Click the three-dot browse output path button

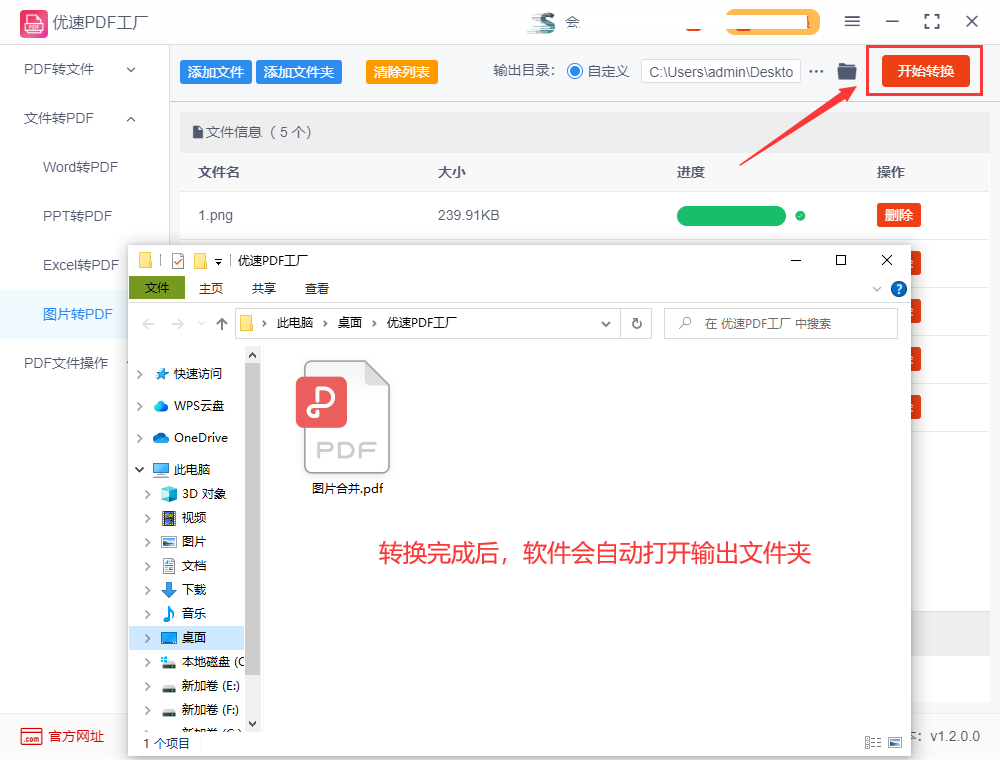pyautogui.click(x=816, y=71)
